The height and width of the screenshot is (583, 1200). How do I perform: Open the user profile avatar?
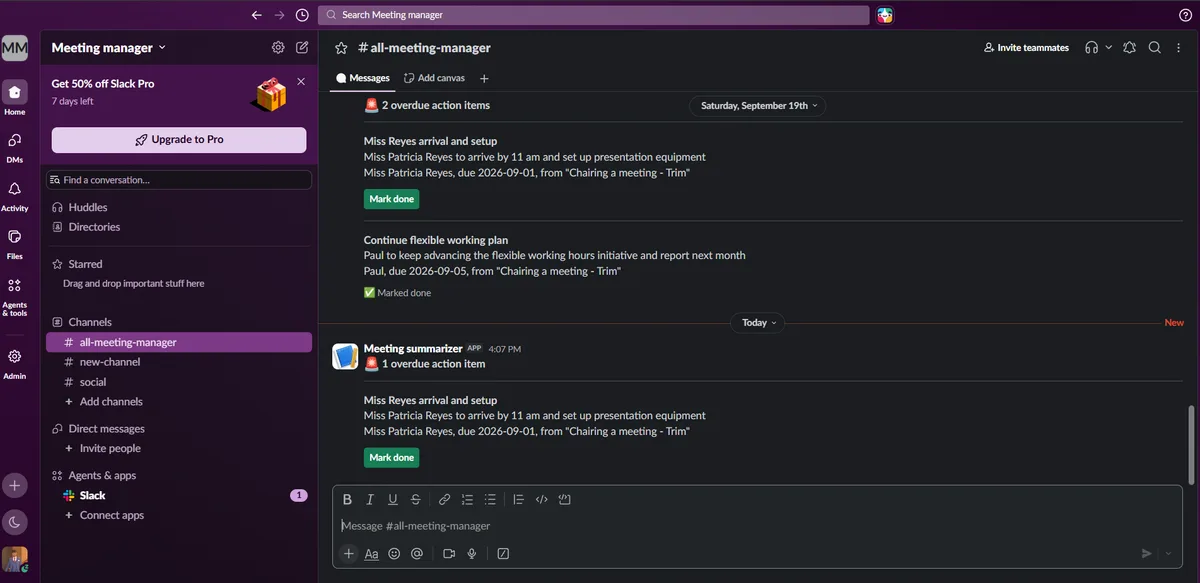click(14, 559)
